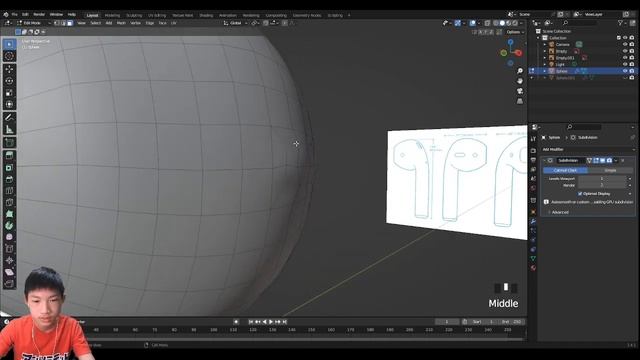640x360 pixels.
Task: Select the Shrink/Fatten tool
Action: pyautogui.click(x=9, y=260)
